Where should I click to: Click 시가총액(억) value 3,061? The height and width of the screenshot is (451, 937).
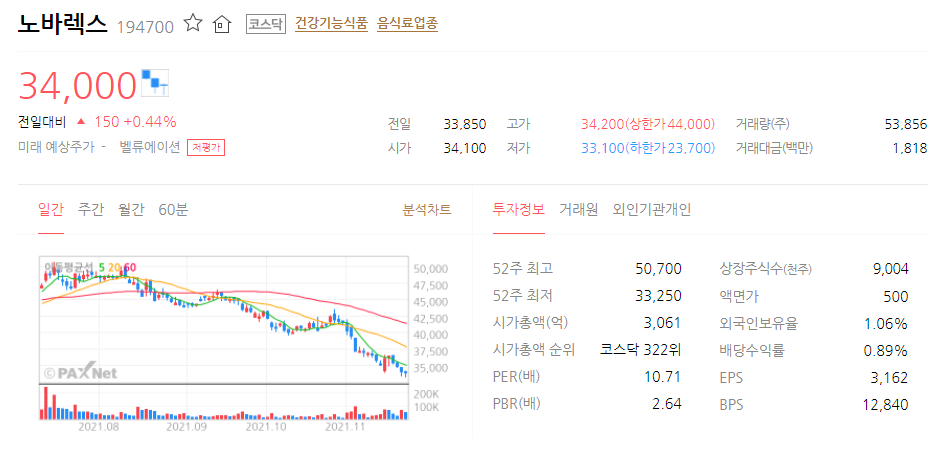click(x=665, y=324)
